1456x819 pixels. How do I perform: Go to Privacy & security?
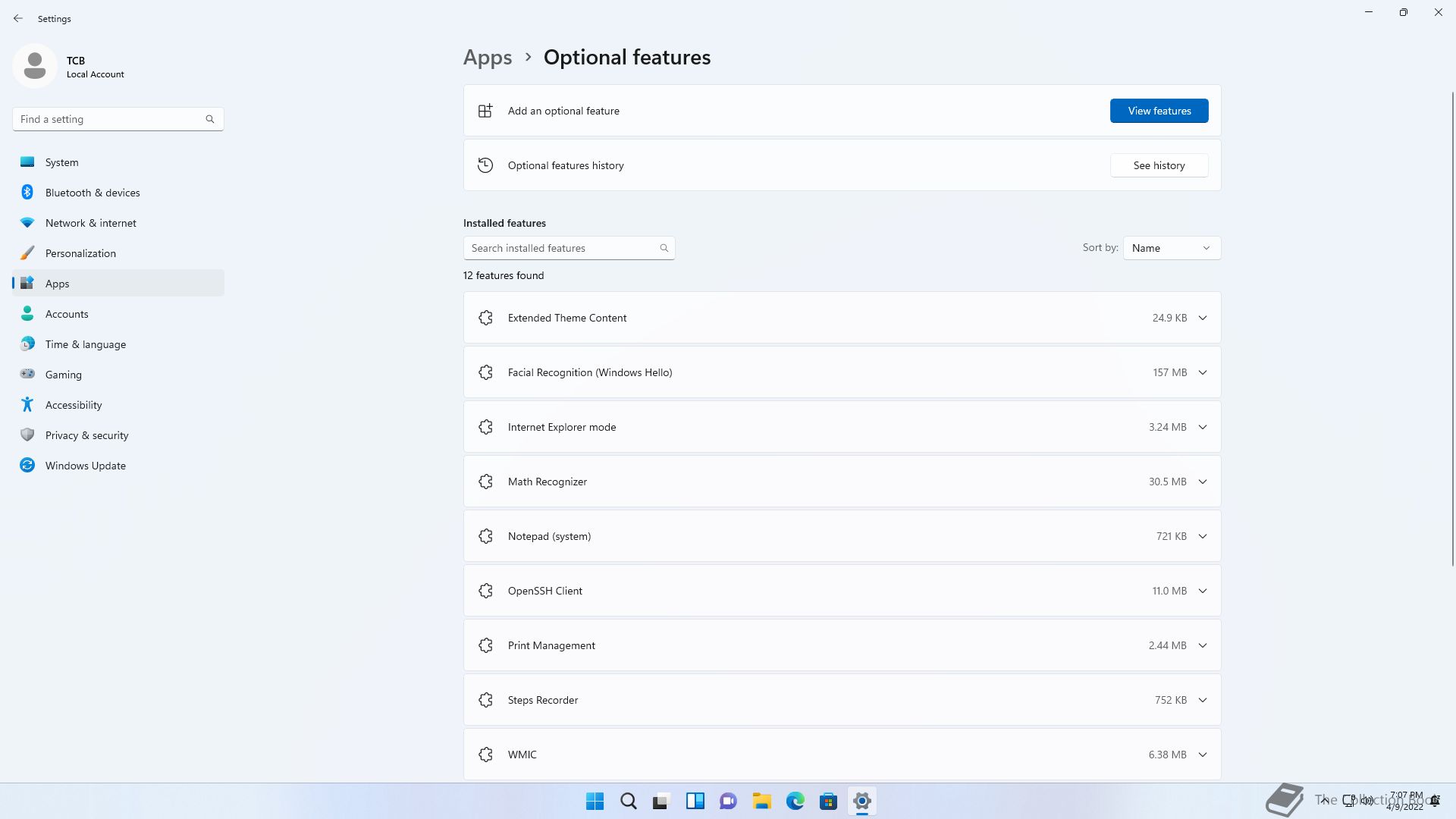(118, 435)
